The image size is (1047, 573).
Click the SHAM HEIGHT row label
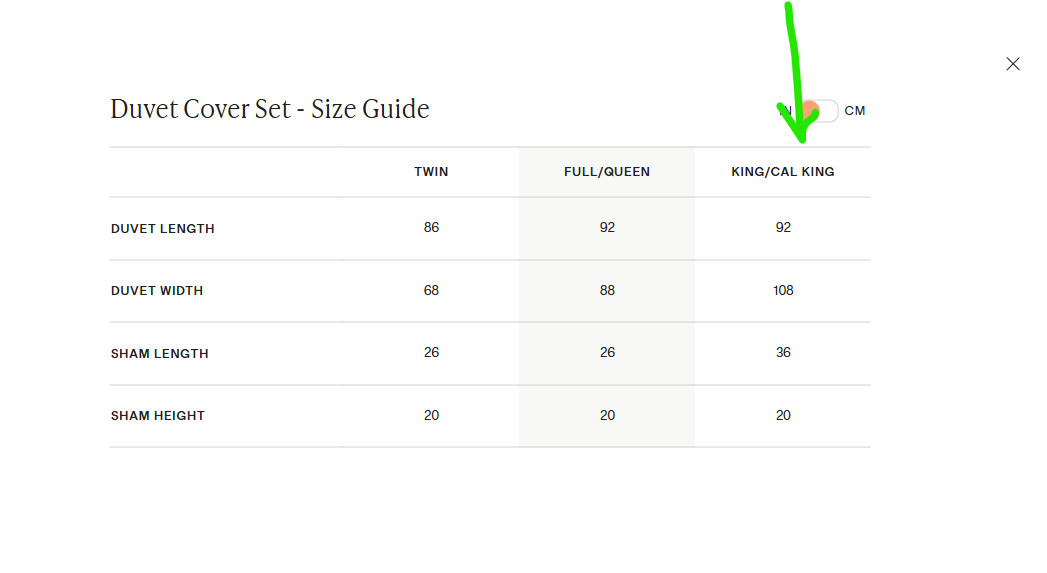[158, 416]
